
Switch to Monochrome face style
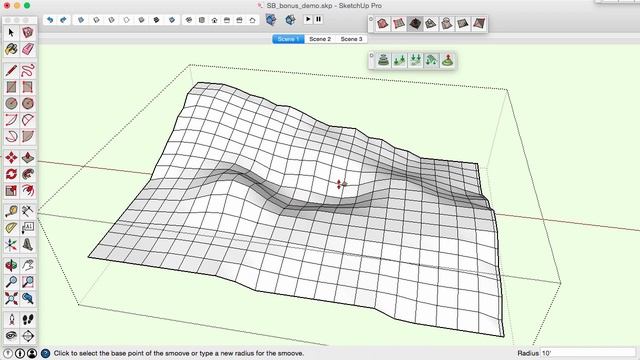coord(172,20)
